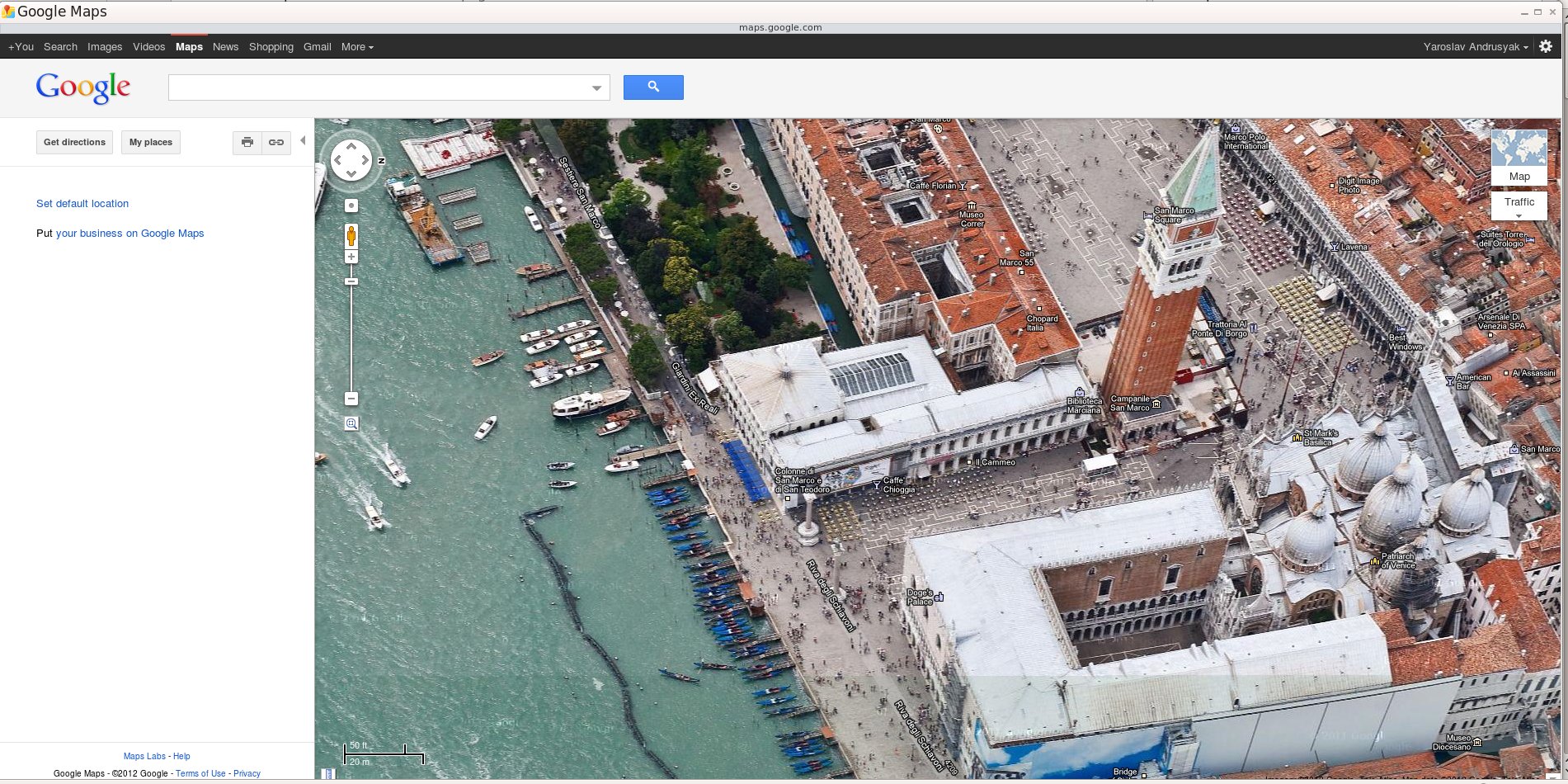
Task: Toggle the Traffic layer on
Action: [1519, 202]
